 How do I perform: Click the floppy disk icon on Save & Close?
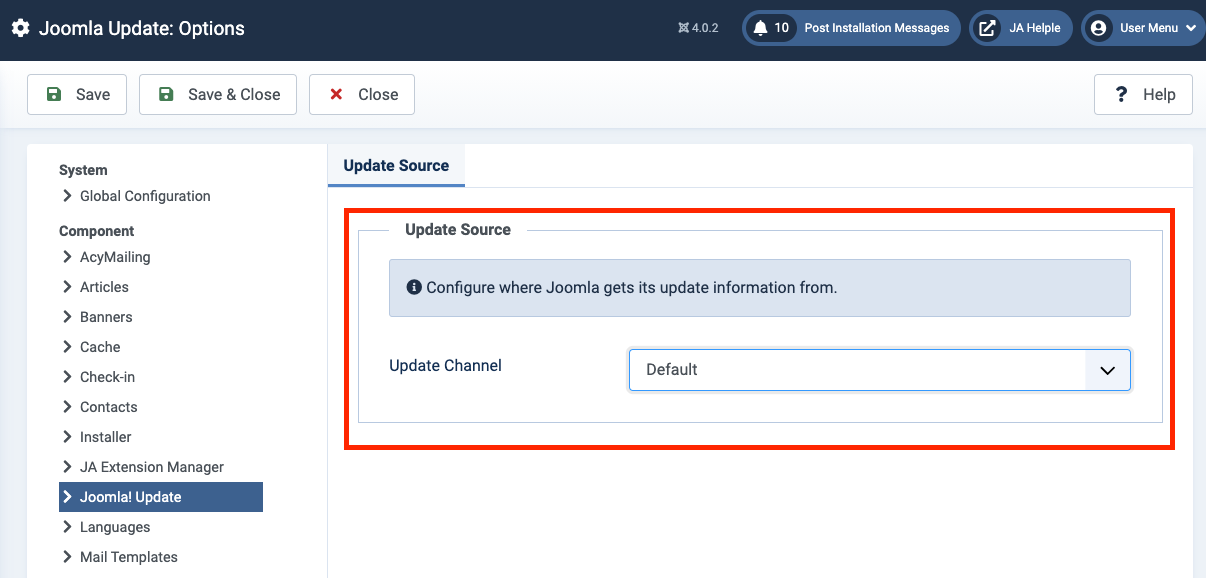tap(166, 94)
